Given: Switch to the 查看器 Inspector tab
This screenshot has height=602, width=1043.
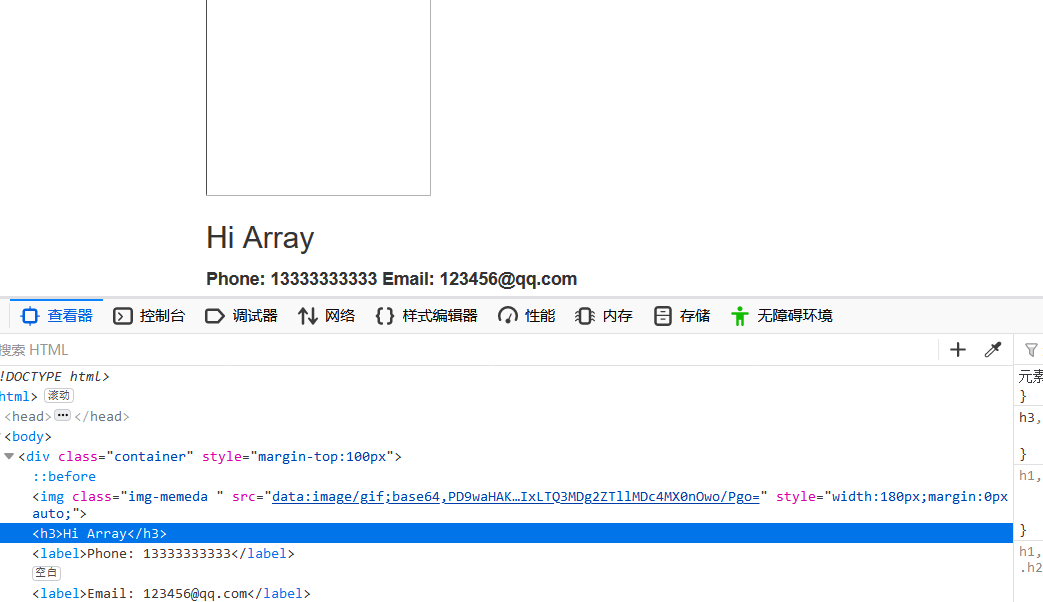Looking at the screenshot, I should (55, 315).
